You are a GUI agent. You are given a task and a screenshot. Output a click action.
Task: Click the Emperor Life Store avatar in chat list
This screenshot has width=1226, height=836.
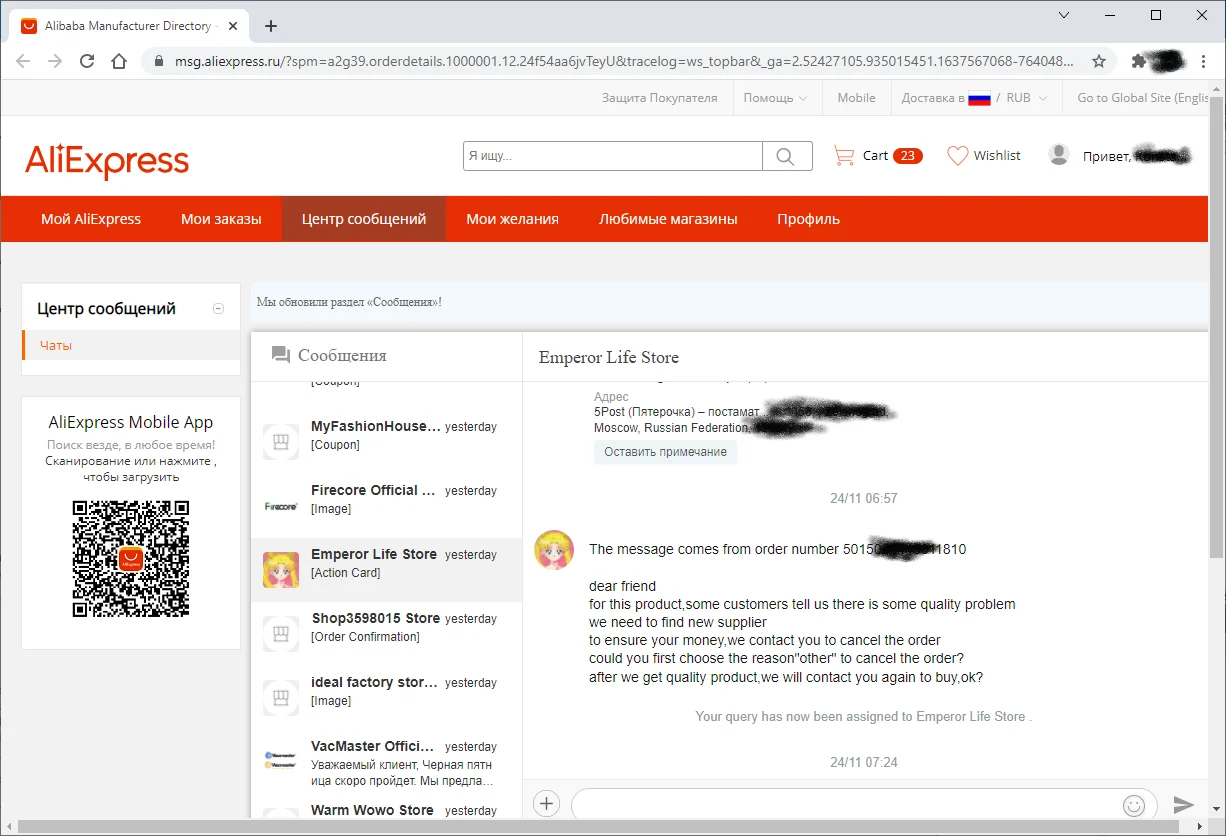tap(281, 570)
